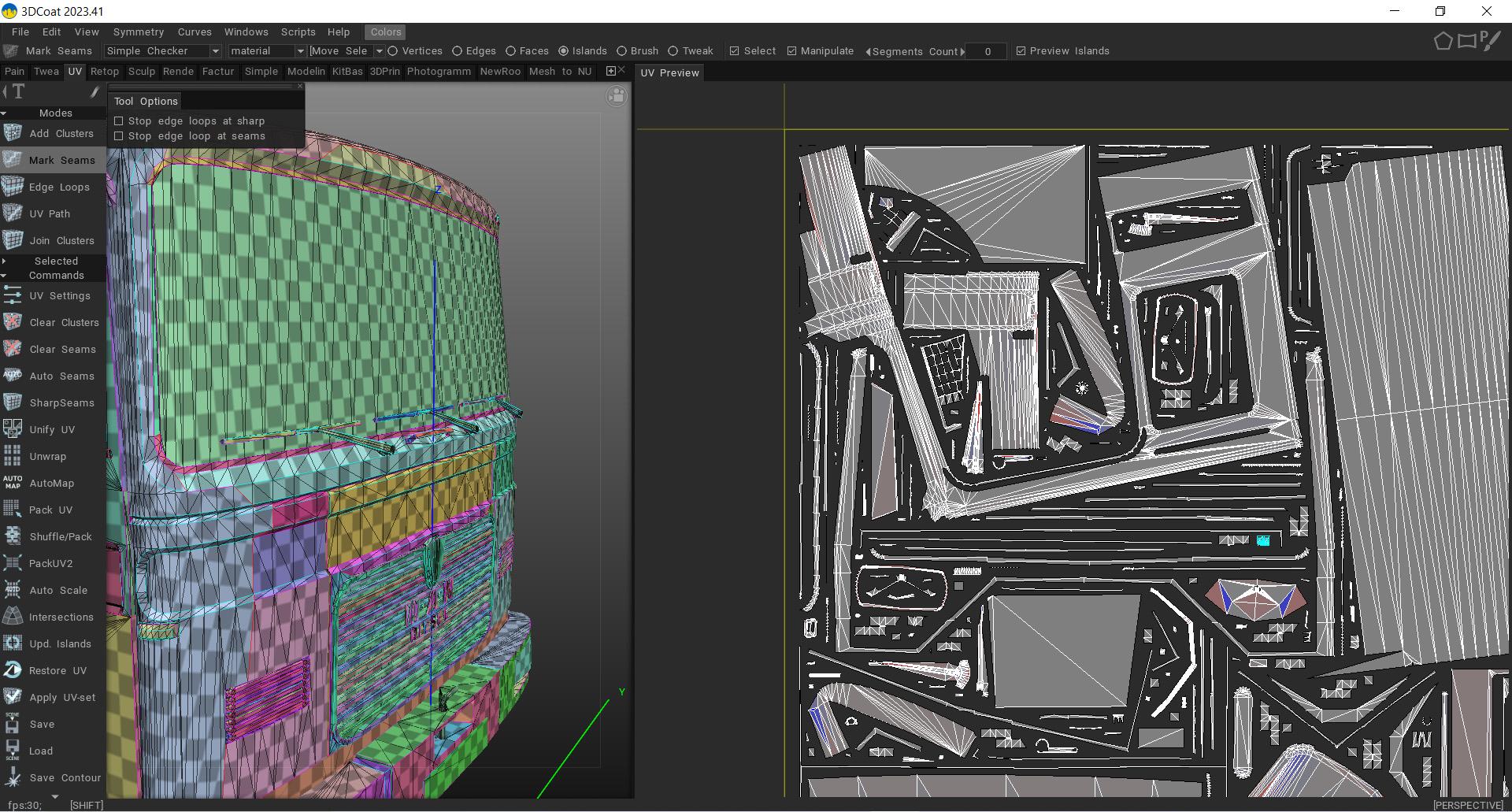This screenshot has width=1512, height=812.
Task: Open the Symmetry menu
Action: tap(139, 32)
